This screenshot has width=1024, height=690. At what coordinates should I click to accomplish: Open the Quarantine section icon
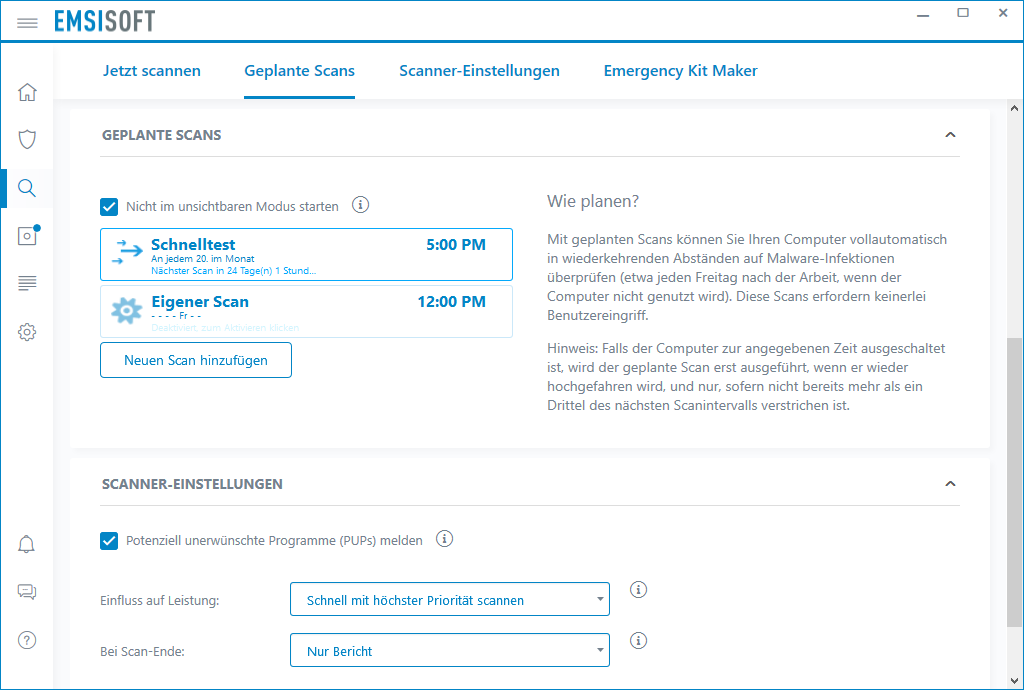[x=28, y=235]
